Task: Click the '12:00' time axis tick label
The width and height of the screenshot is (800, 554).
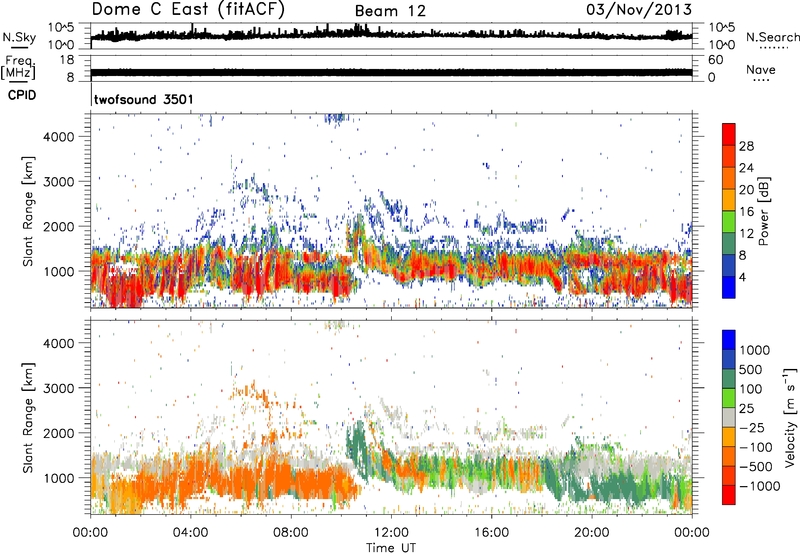Action: coord(391,533)
